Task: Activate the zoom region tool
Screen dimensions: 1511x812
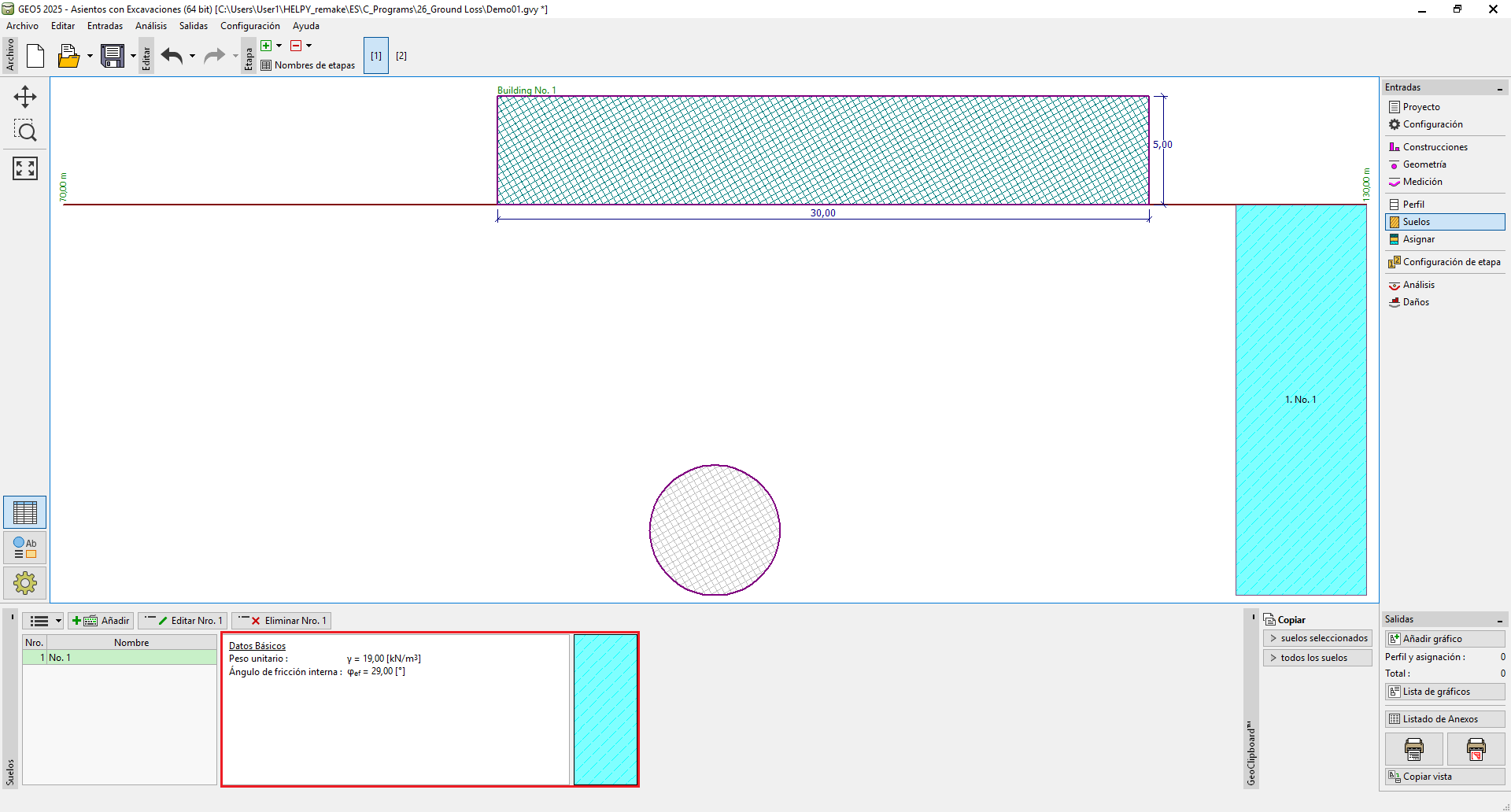Action: pos(25,131)
